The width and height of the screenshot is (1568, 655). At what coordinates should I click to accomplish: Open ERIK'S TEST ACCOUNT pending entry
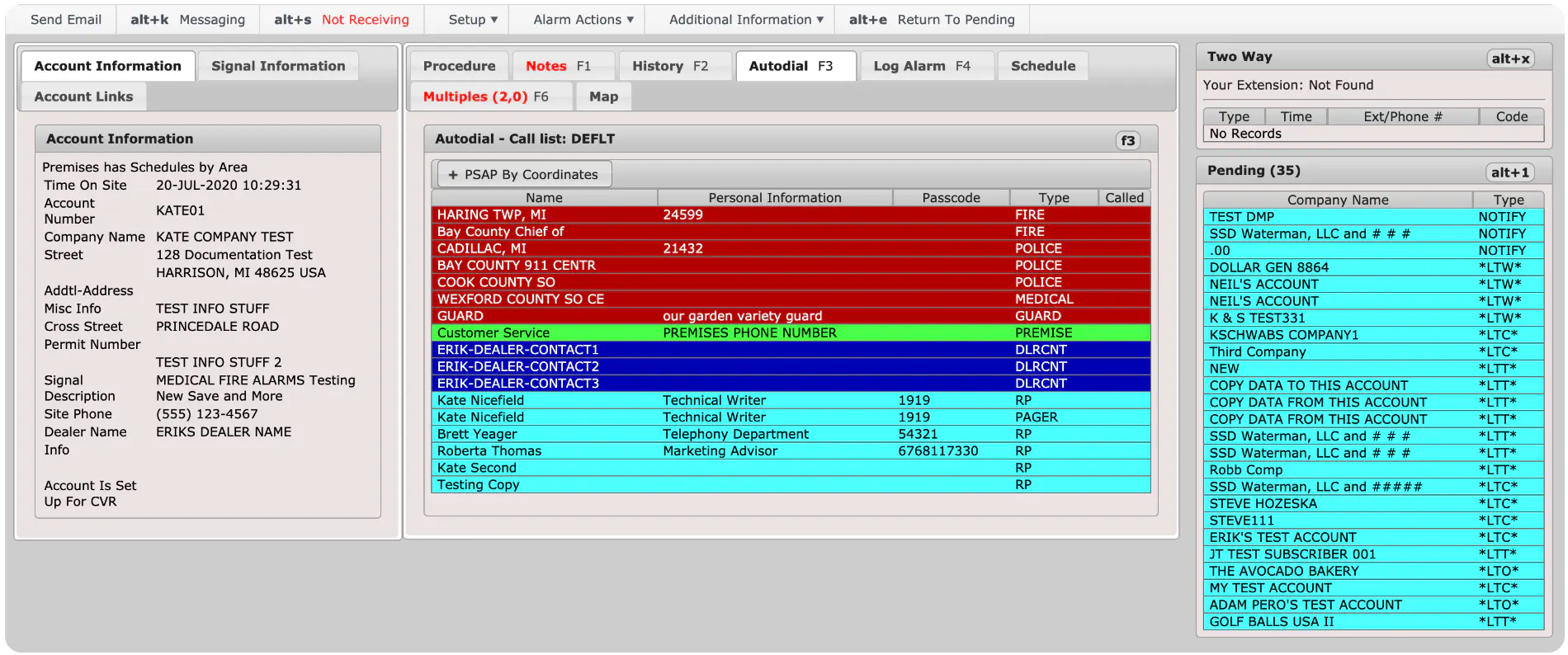tap(1373, 537)
